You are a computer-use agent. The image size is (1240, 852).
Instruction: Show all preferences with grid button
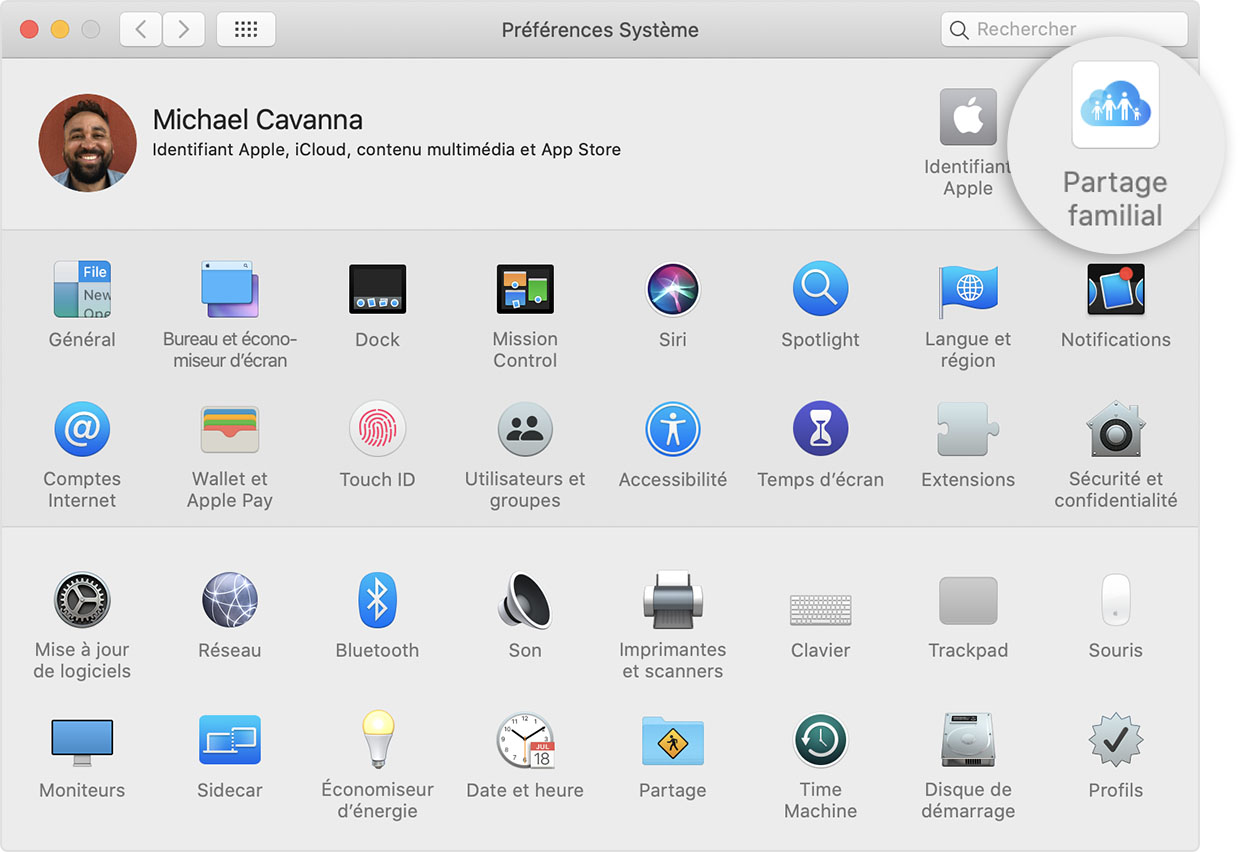click(246, 30)
